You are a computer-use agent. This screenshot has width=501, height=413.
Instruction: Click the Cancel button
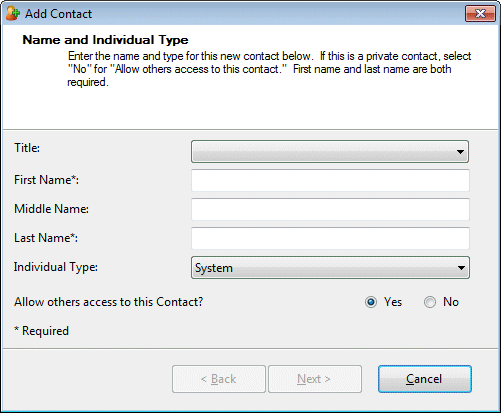pos(425,379)
